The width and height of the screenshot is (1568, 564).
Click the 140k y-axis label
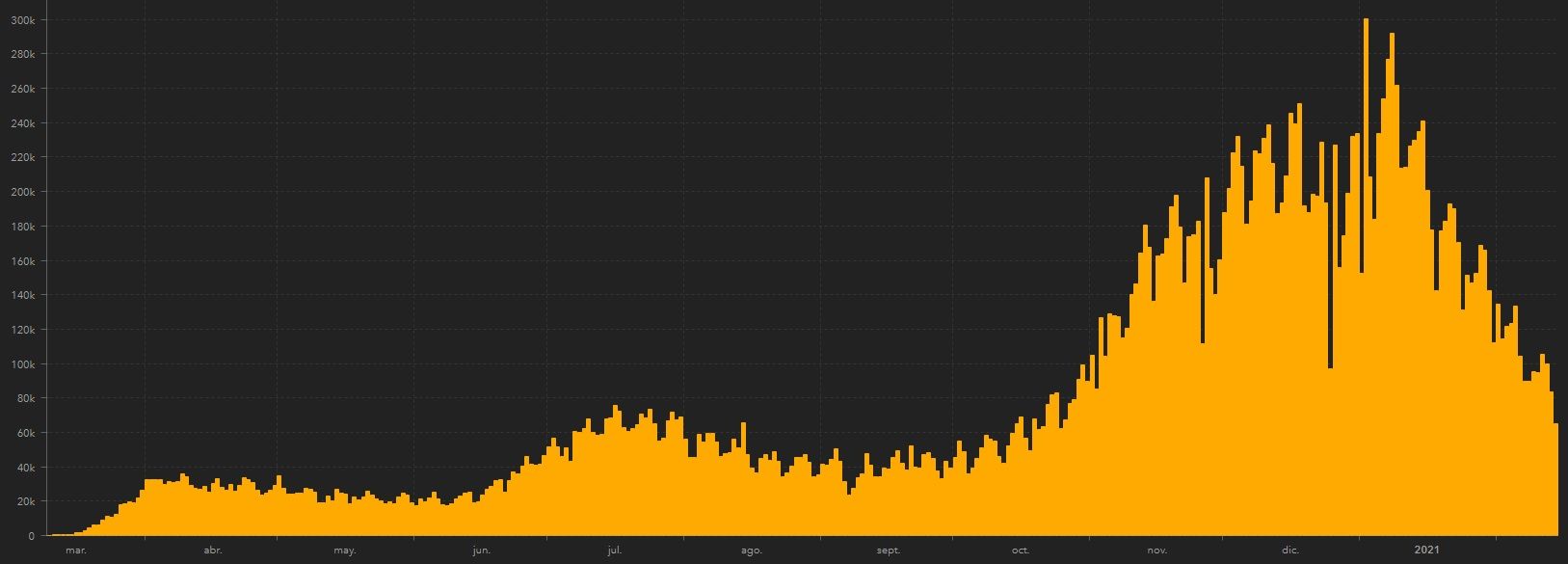(24, 295)
